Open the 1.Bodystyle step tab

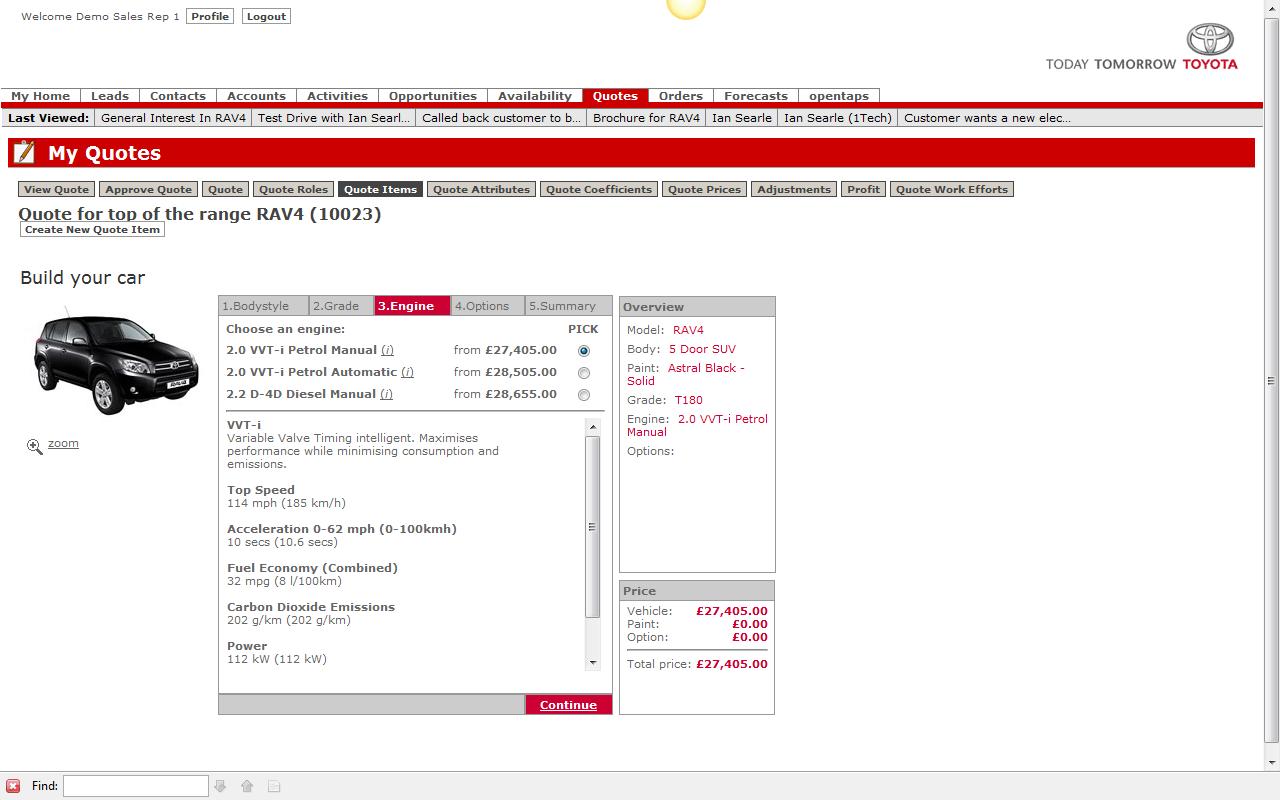coord(264,306)
